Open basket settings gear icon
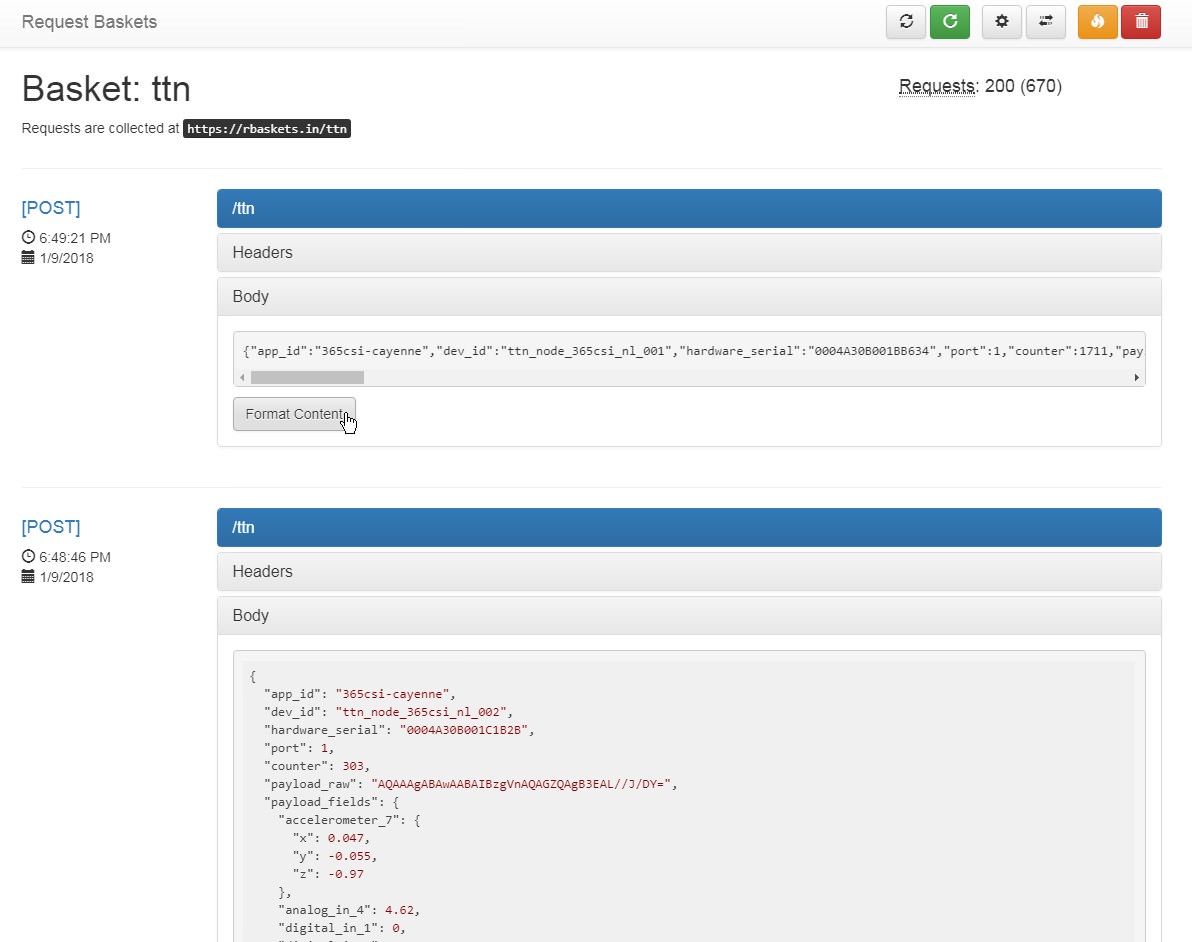Image resolution: width=1192 pixels, height=942 pixels. tap(1002, 22)
